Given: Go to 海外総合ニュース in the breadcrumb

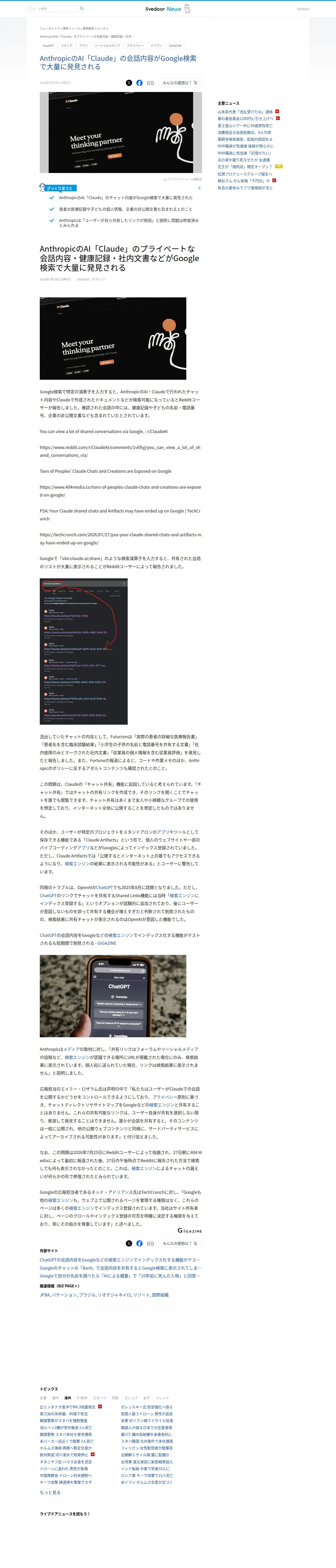Looking at the screenshot, I should pyautogui.click(x=94, y=28).
